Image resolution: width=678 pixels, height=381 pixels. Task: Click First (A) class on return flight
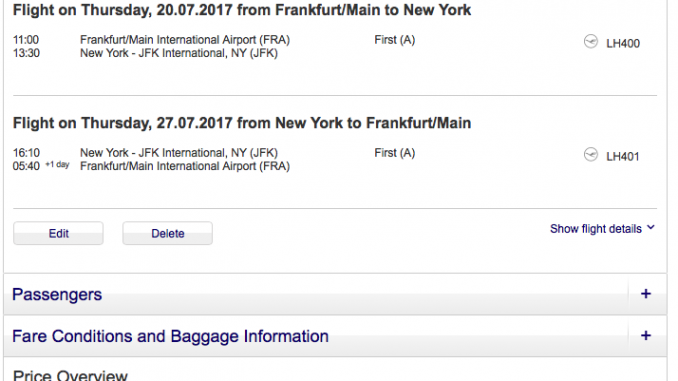coord(394,153)
